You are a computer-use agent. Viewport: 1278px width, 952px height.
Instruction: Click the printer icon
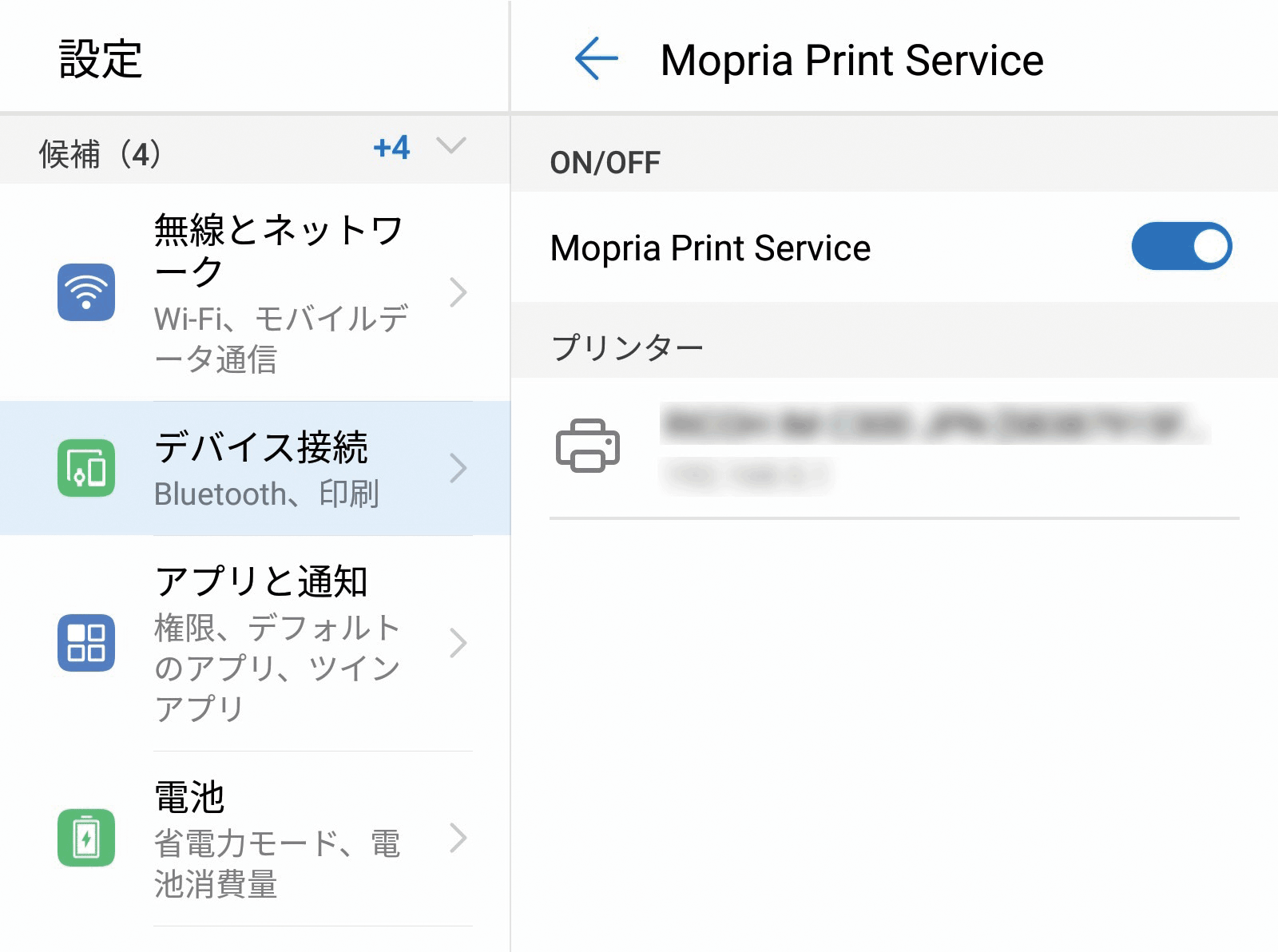point(588,446)
